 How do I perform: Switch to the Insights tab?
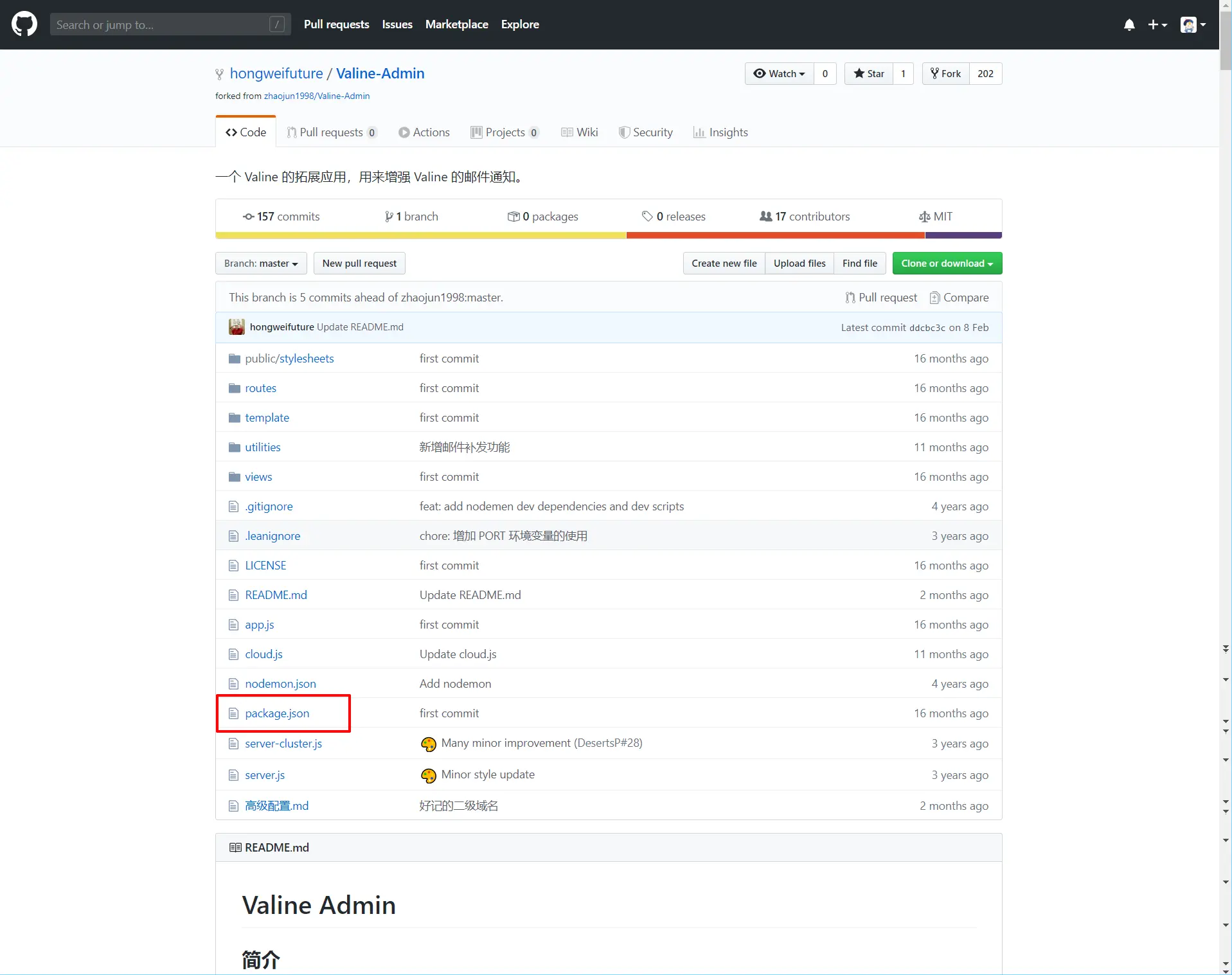tap(720, 132)
